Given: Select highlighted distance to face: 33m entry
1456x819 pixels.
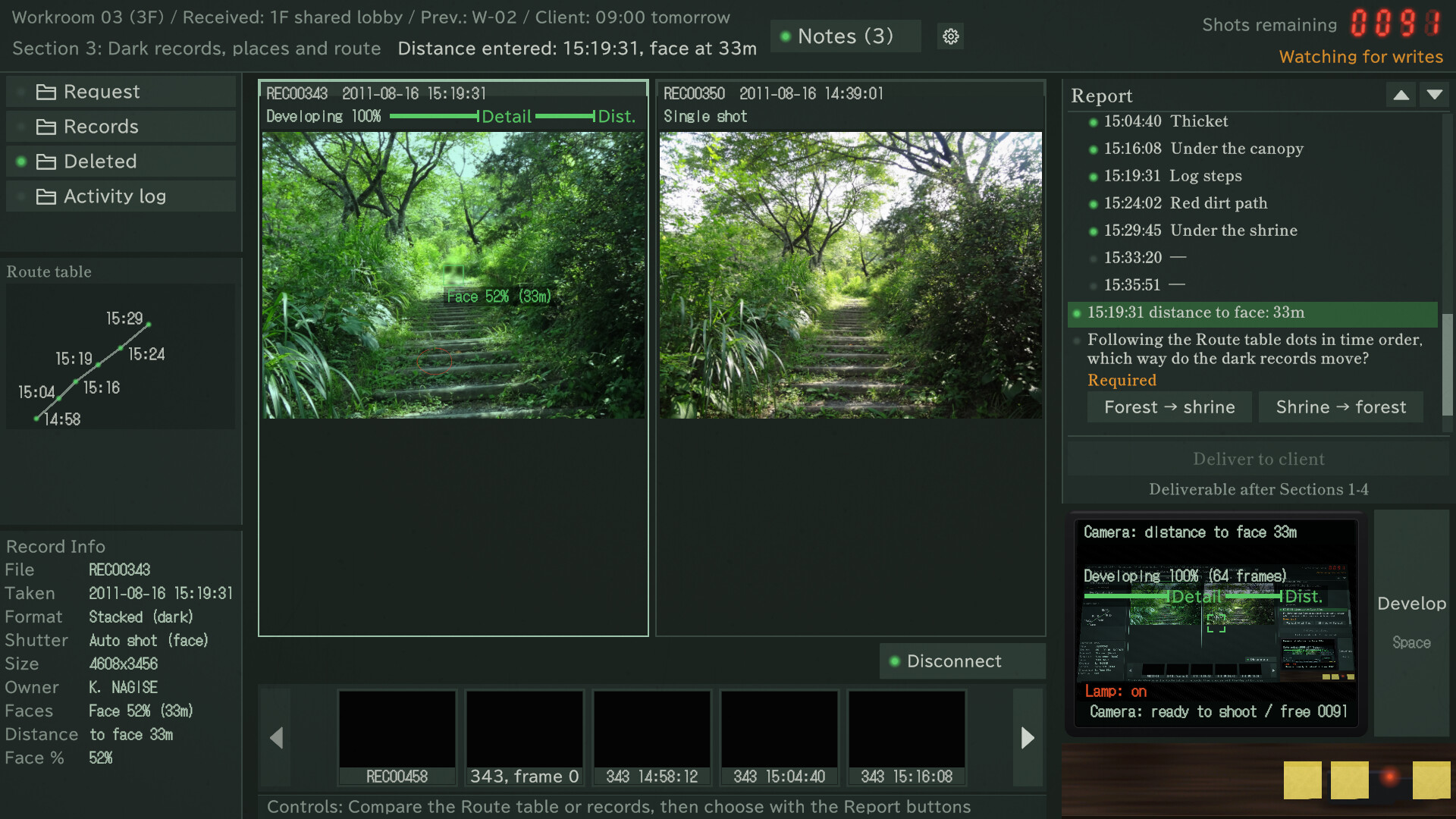Looking at the screenshot, I should pos(1252,312).
